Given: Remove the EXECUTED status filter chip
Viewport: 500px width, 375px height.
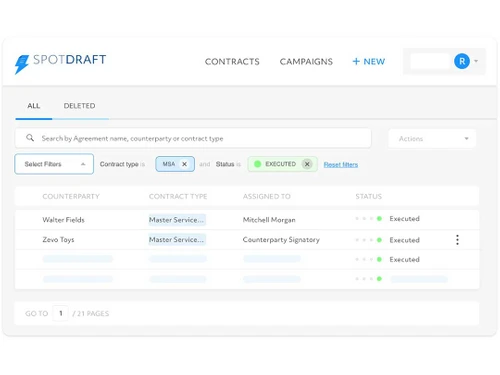Looking at the screenshot, I should tap(307, 164).
